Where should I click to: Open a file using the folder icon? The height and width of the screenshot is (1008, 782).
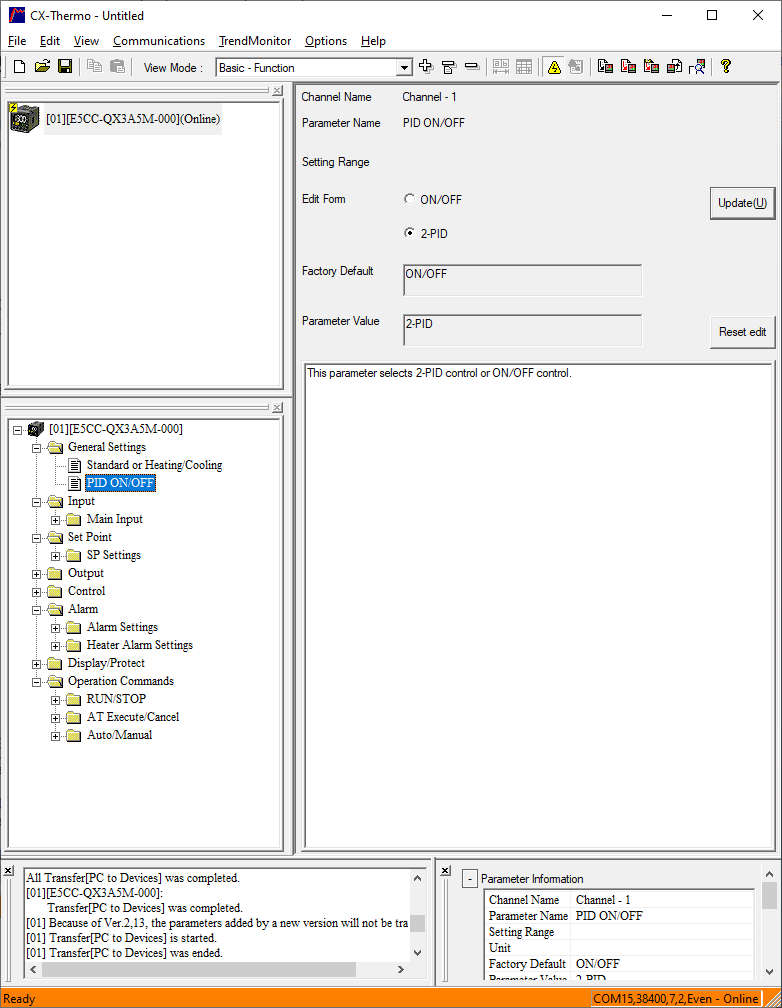point(42,66)
